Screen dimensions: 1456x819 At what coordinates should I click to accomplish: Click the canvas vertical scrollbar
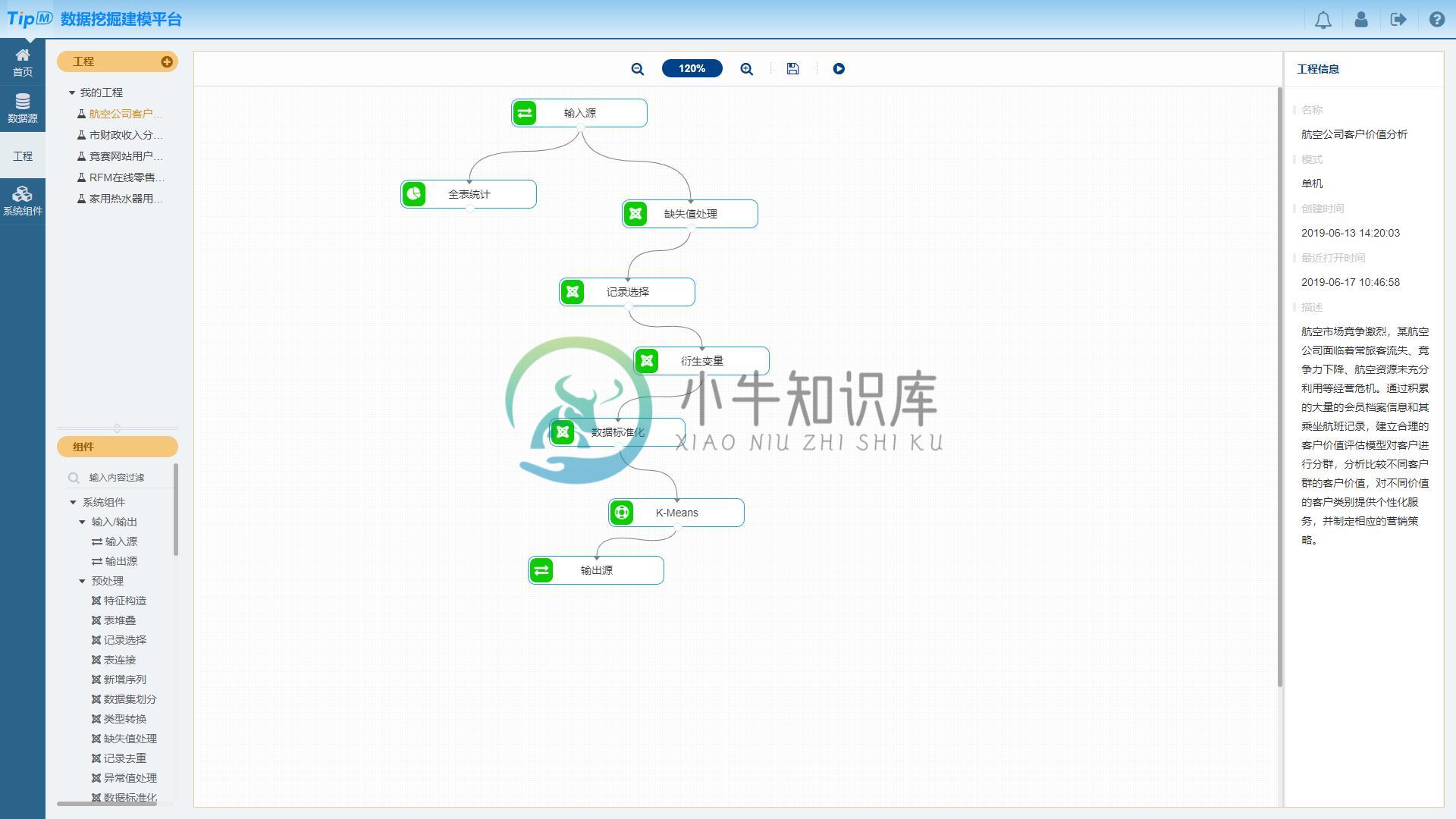click(1280, 387)
